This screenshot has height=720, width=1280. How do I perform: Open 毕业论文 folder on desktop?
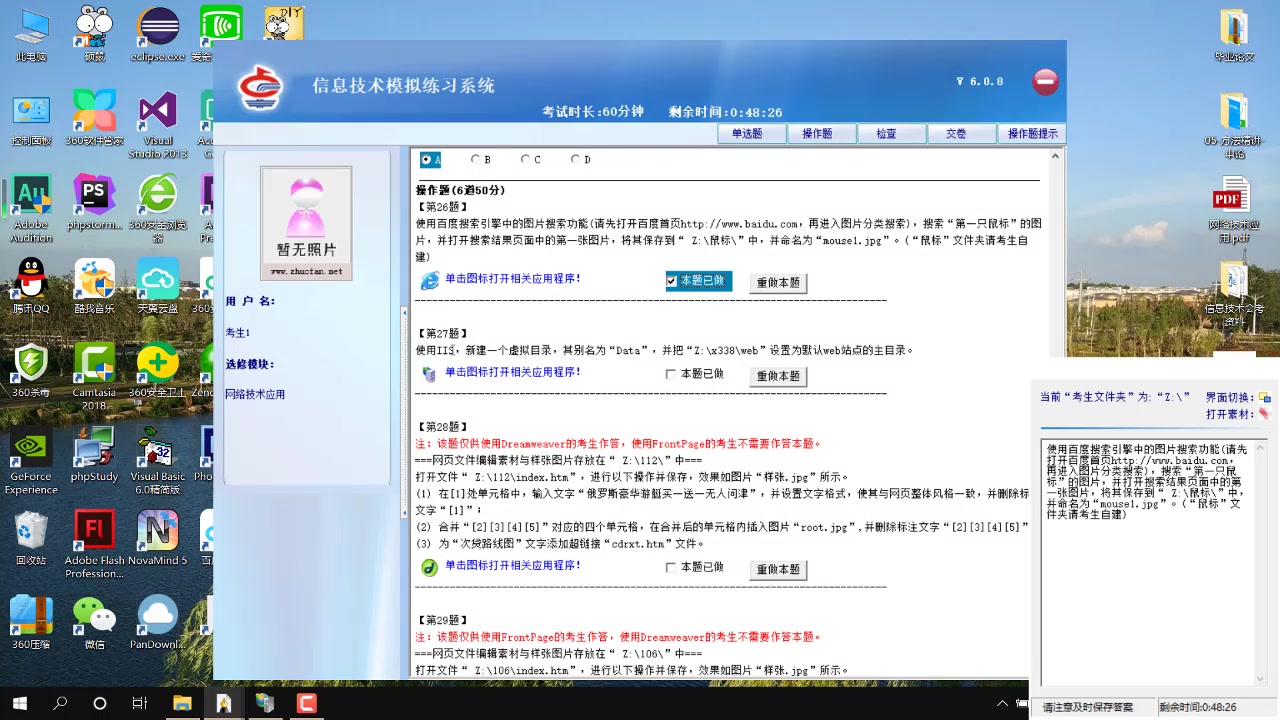point(1234,35)
